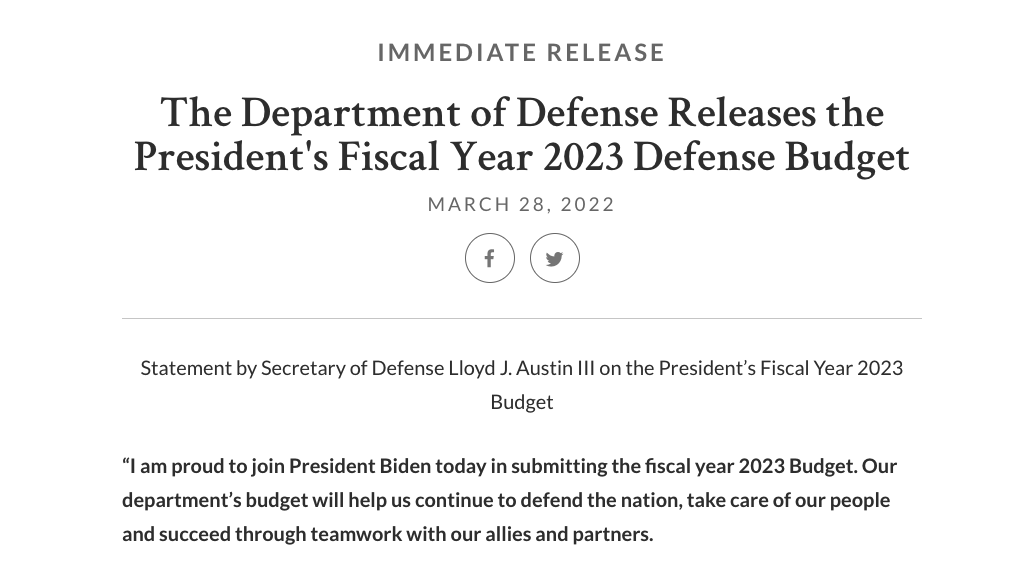Screen dimensions: 1018x575
Task: Click 'Fiscal Year 2023 Defense Budget' in headline
Action: click(623, 157)
